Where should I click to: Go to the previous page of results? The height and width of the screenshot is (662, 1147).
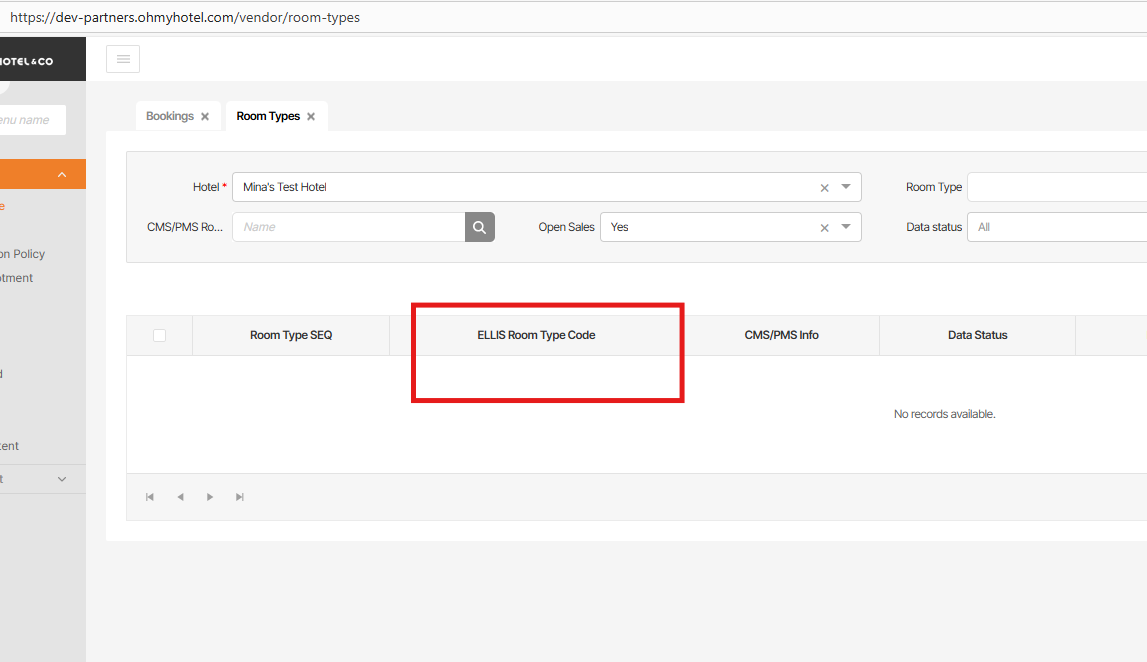point(180,497)
